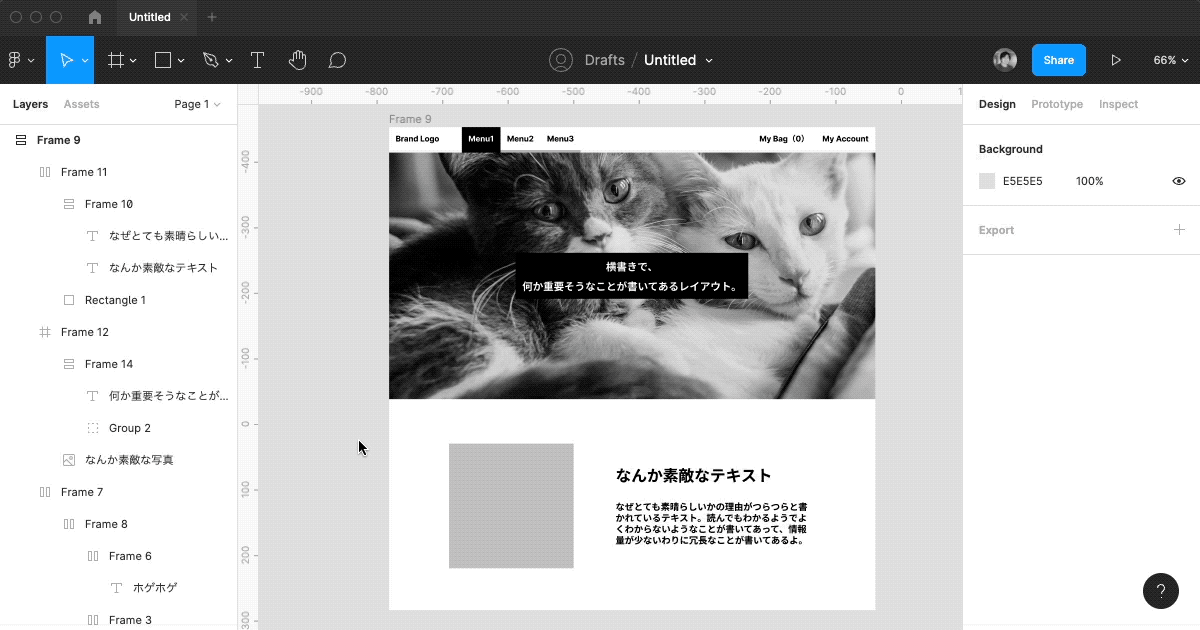
Task: Toggle visibility of the Background fill
Action: click(x=1178, y=181)
